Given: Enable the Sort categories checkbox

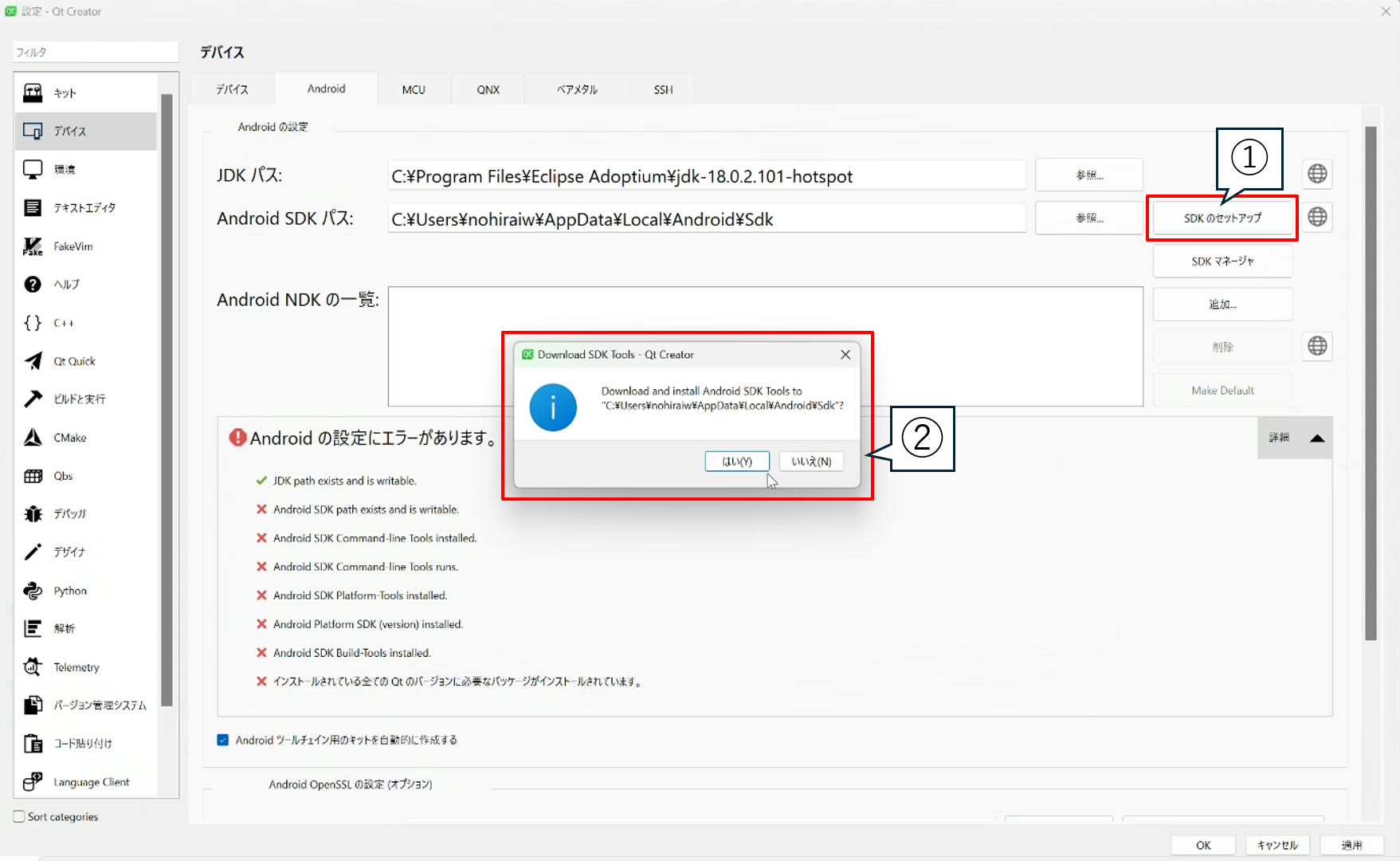Looking at the screenshot, I should 19,816.
